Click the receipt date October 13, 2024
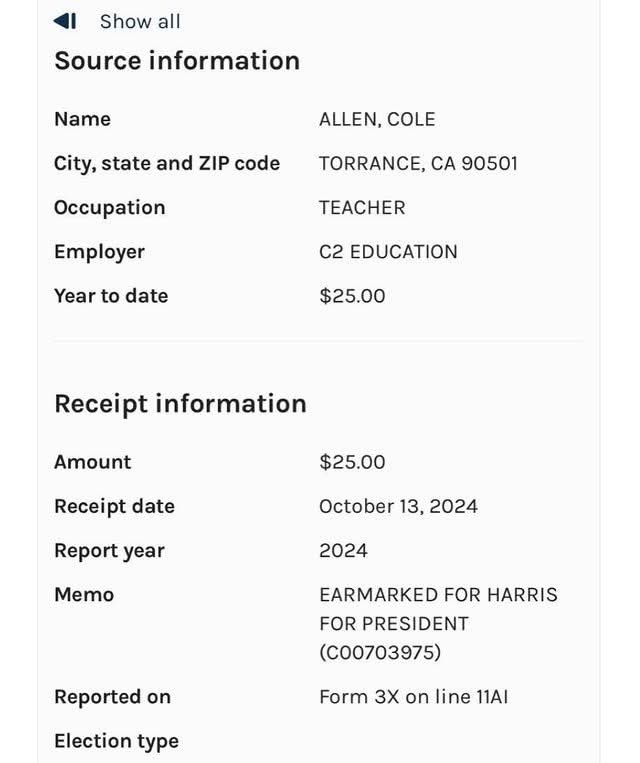The height and width of the screenshot is (763, 640). [398, 506]
